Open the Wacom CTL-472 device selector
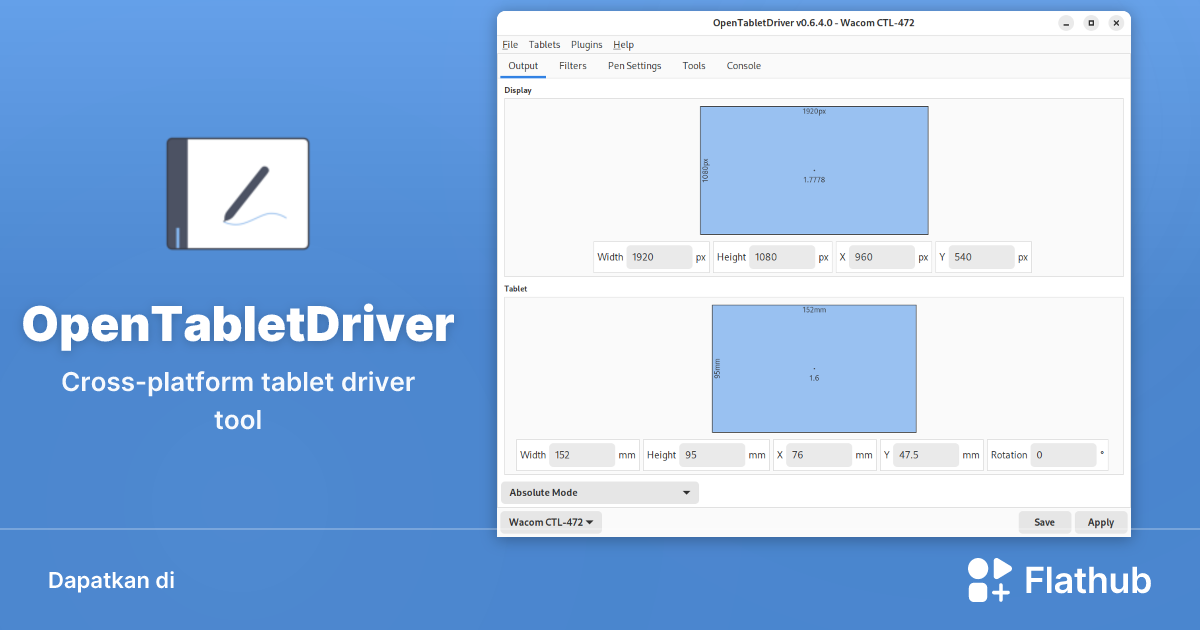Viewport: 1200px width, 630px height. pos(550,521)
